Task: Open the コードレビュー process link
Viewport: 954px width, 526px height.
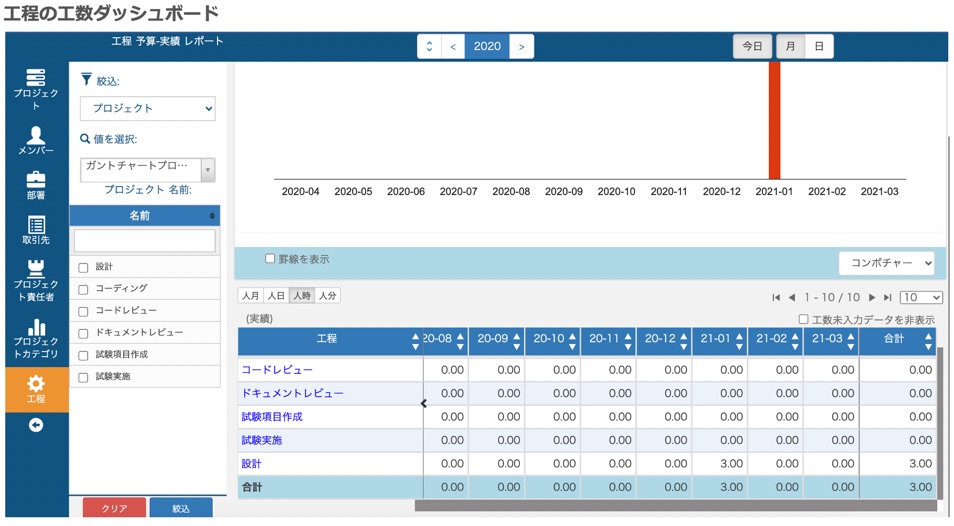Action: 277,370
